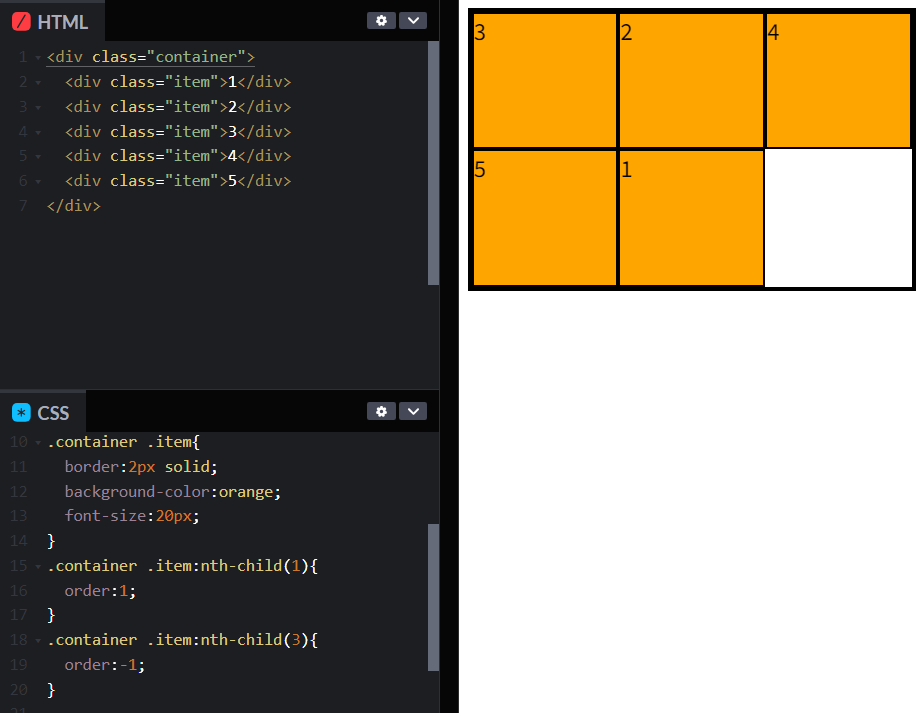Click the 'order:1;' declaration
Viewport: 917px width, 713px height.
click(100, 591)
